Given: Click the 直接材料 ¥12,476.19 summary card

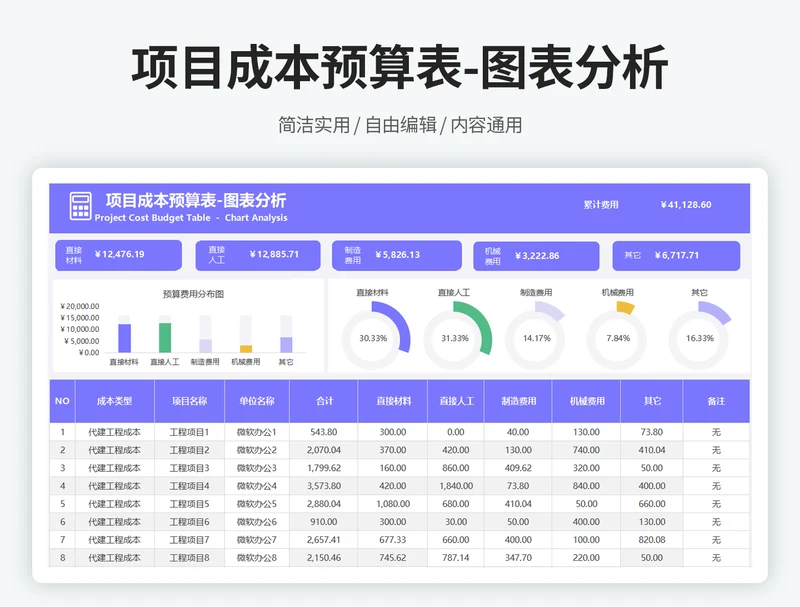Looking at the screenshot, I should tap(118, 255).
